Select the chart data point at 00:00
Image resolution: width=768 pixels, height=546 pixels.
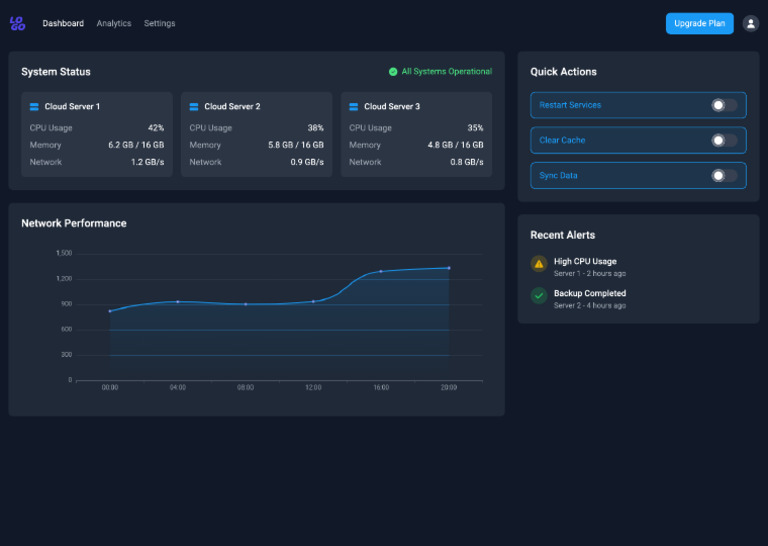(110, 311)
